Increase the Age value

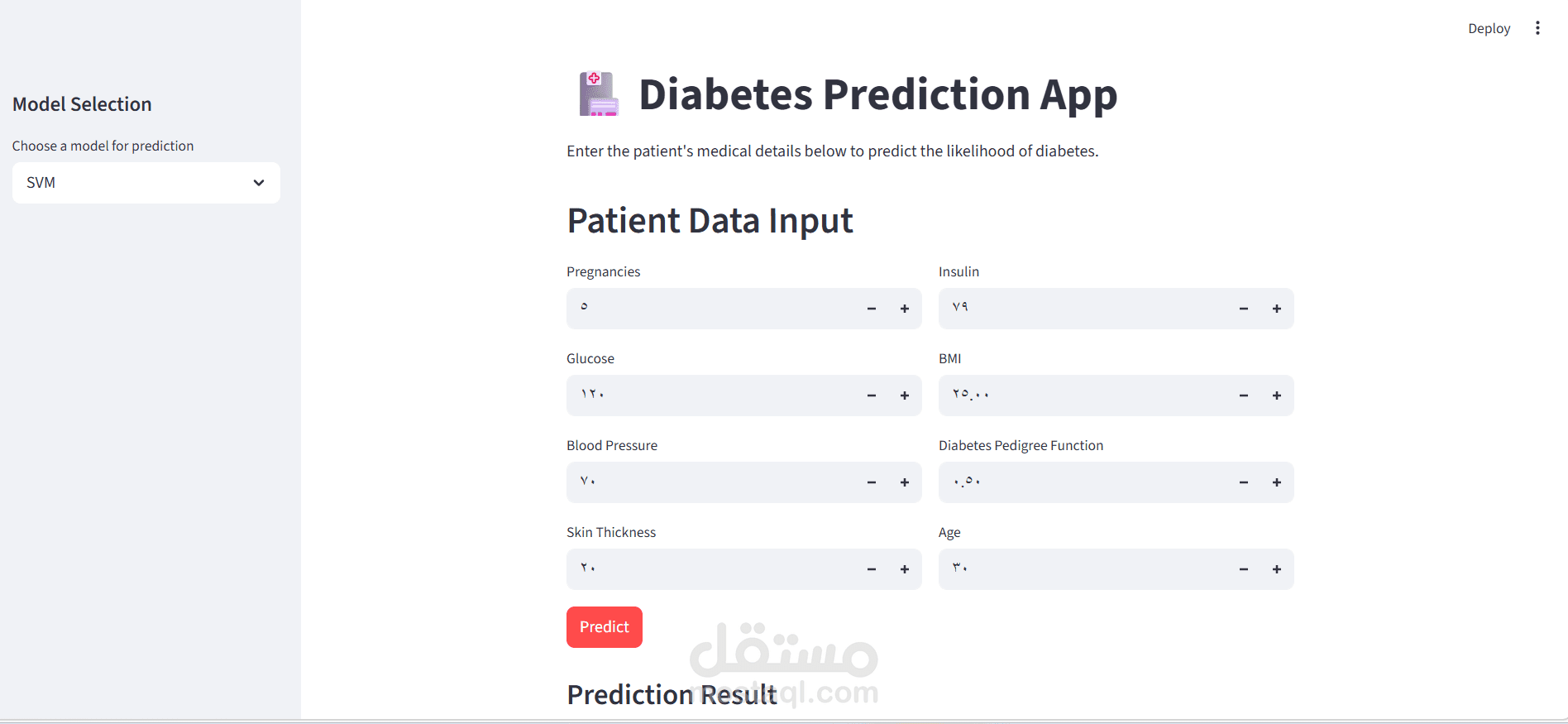(1277, 569)
